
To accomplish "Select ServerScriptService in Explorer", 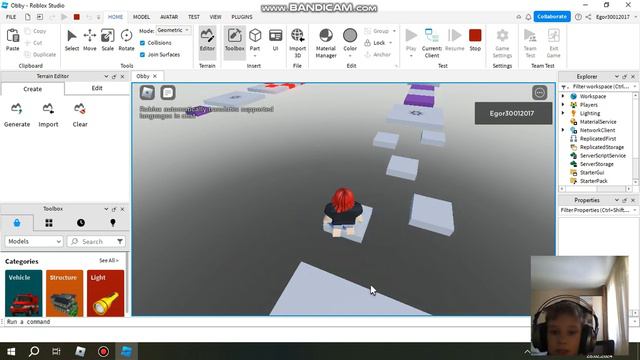I will [602, 156].
